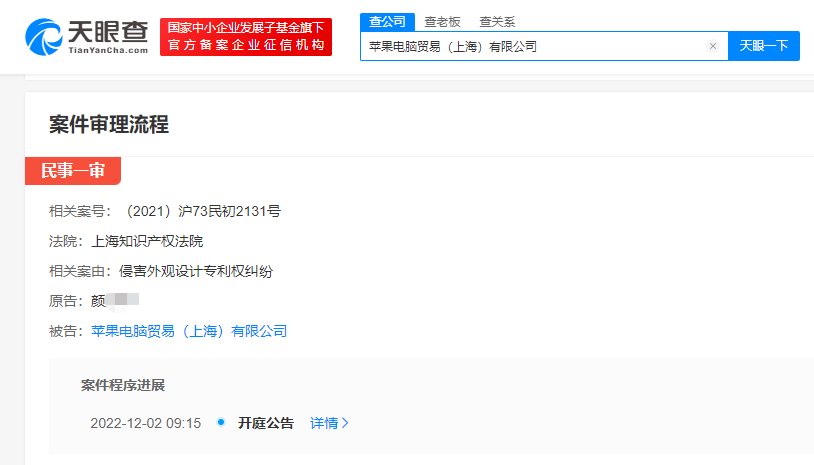Clear the search box with the X icon
This screenshot has height=465, width=814.
pos(713,46)
